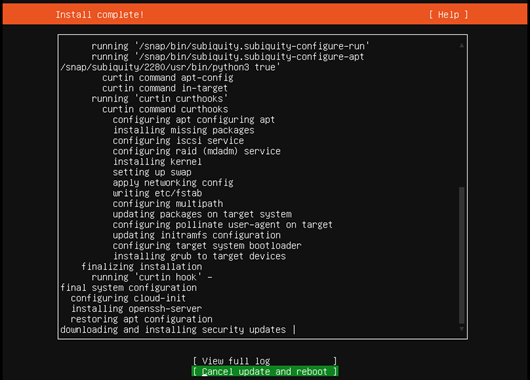Select the 'setting up swap' log line

tap(152, 172)
